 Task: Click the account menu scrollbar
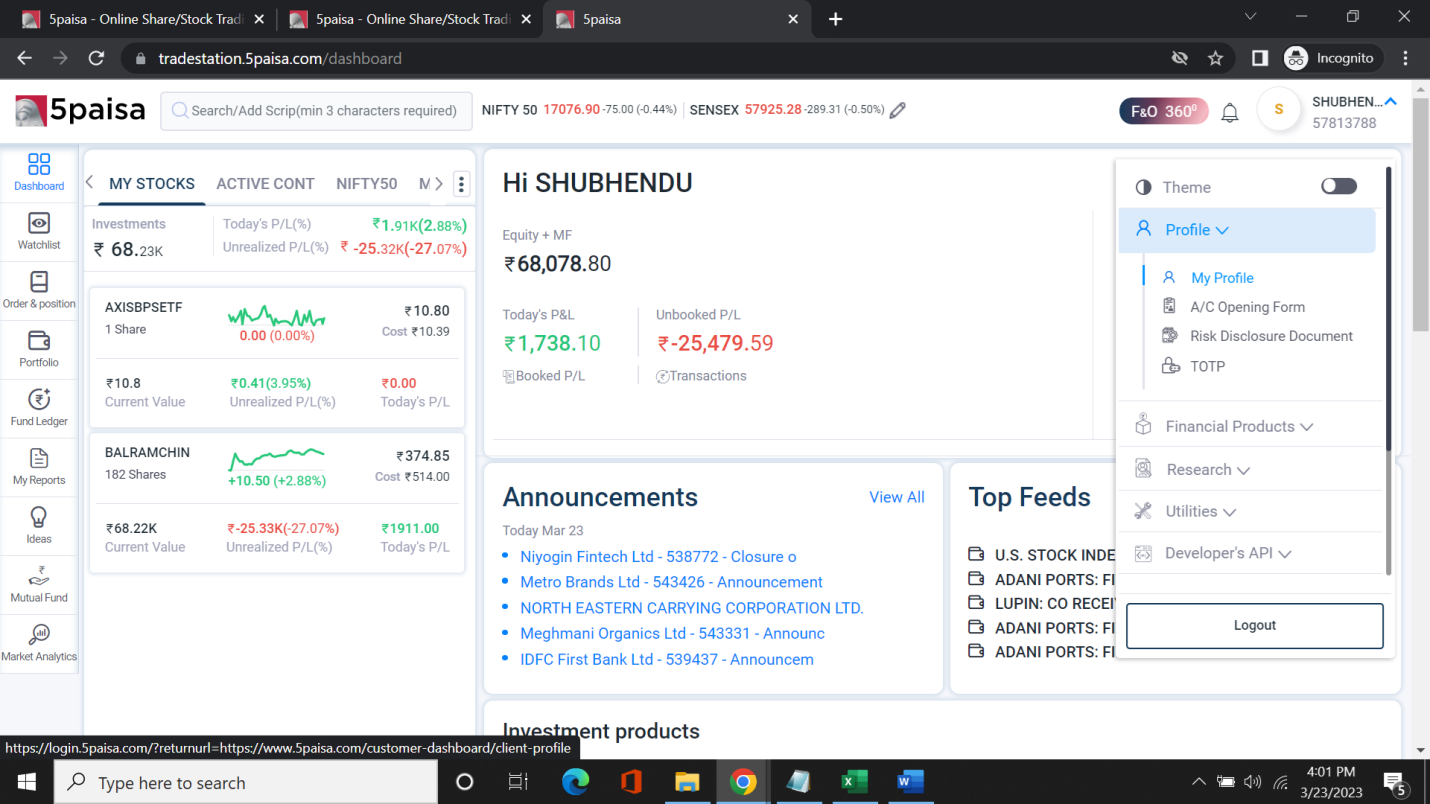tap(1388, 308)
